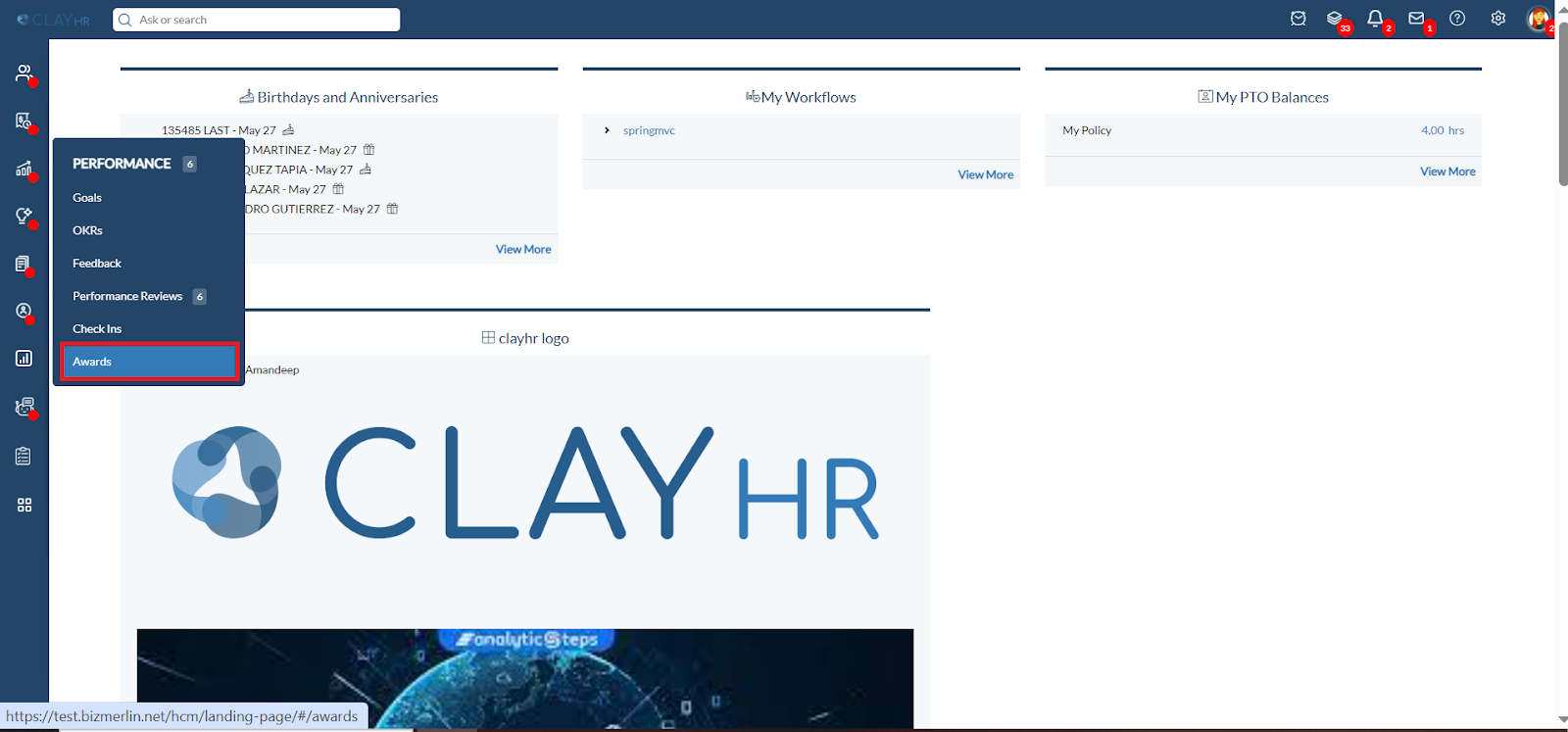Click the scrollbar up arrow

[1562, 10]
